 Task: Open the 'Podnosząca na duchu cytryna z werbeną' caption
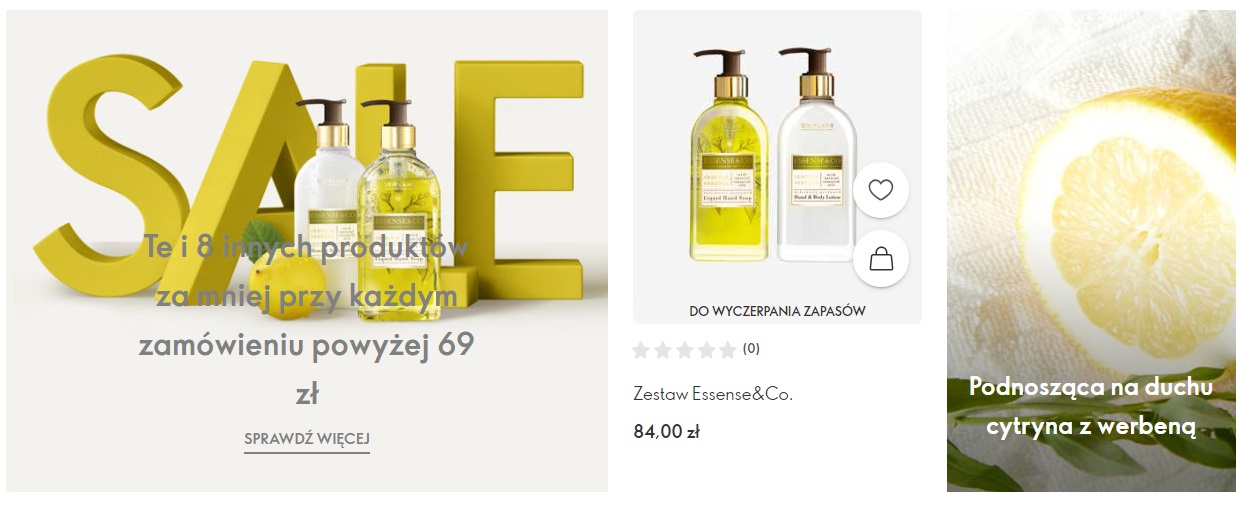pos(1091,407)
